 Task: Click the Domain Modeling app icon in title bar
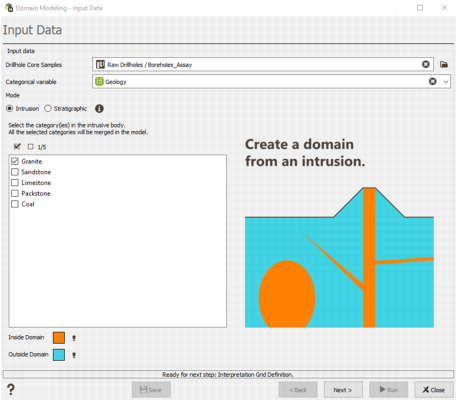[9, 7]
